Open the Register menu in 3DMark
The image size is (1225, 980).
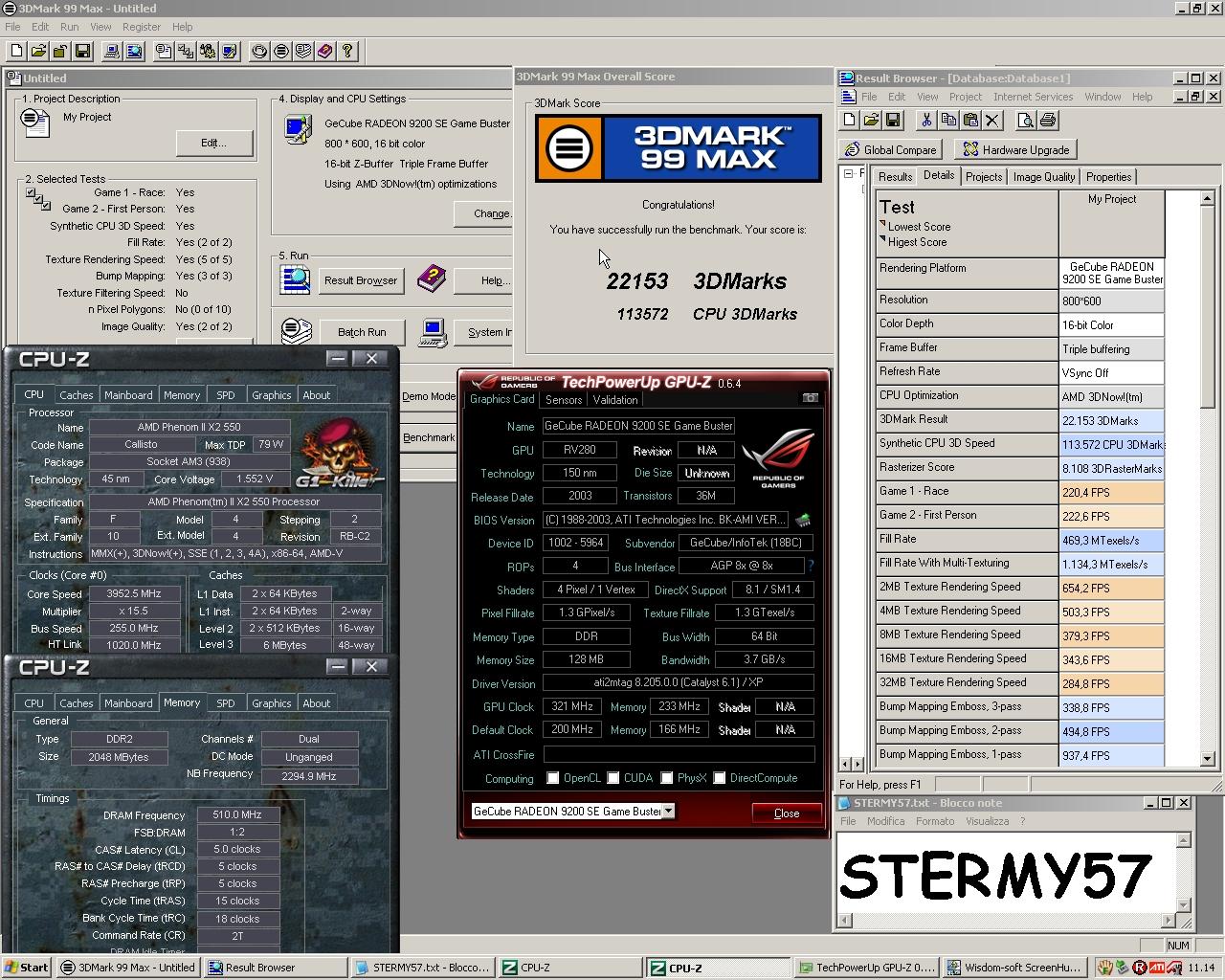tap(142, 27)
